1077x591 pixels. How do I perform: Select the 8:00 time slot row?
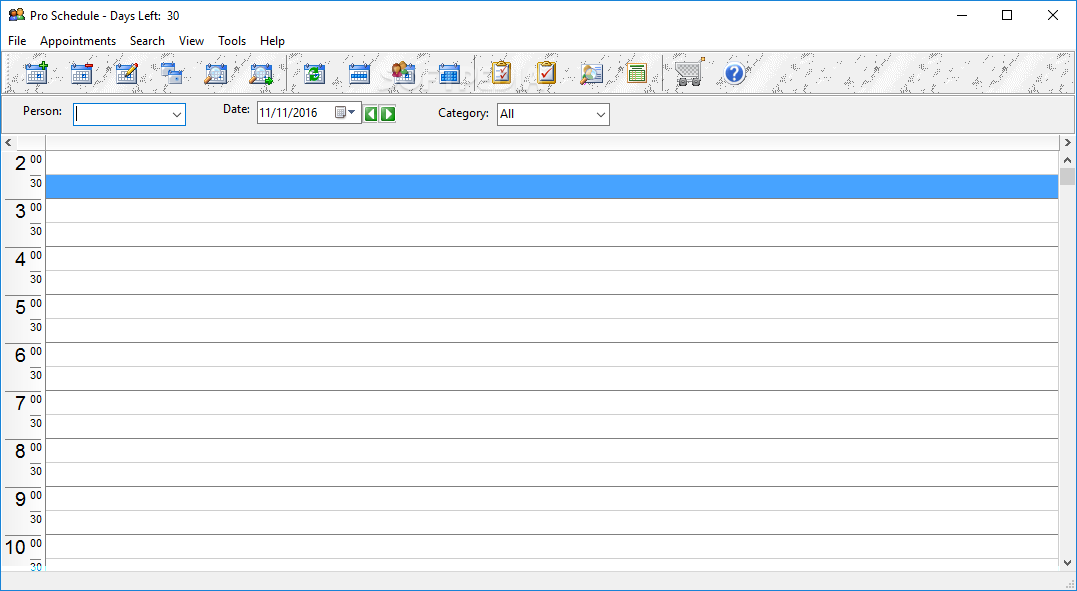pos(552,451)
